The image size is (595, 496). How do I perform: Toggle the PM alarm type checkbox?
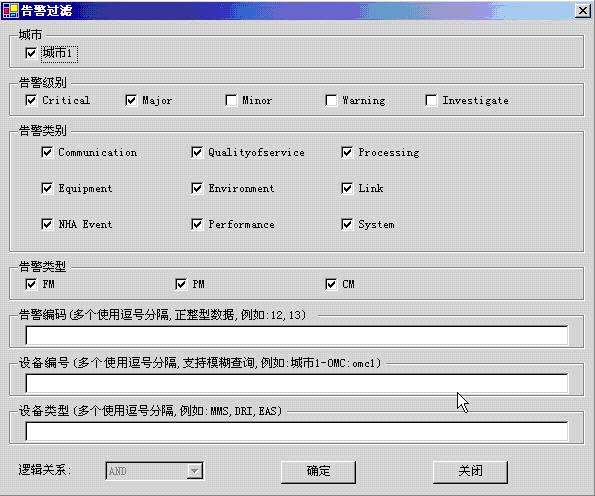click(181, 284)
